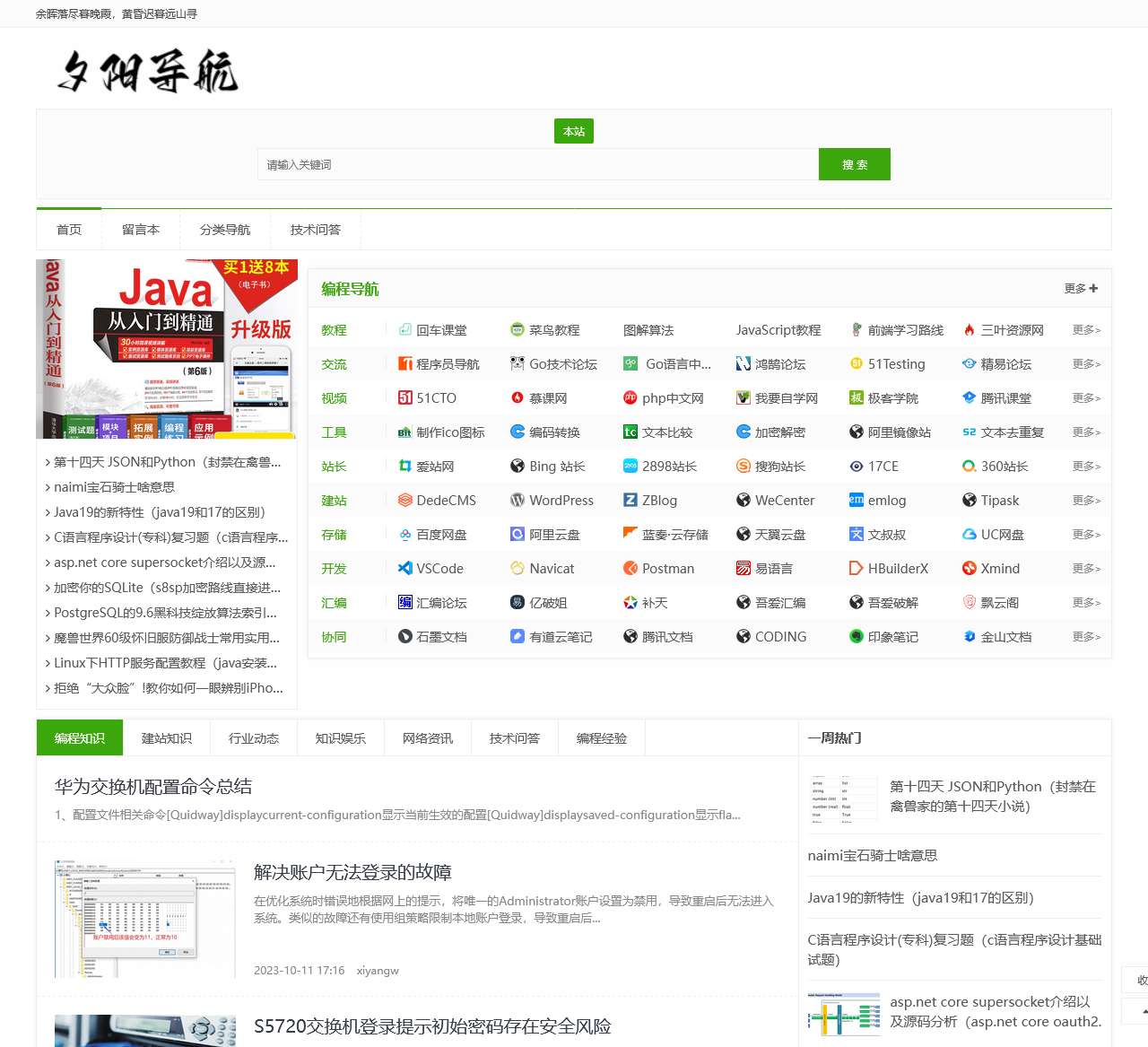This screenshot has height=1047, width=1148.
Task: Expand 更多> for the 工具 row
Action: point(1086,432)
